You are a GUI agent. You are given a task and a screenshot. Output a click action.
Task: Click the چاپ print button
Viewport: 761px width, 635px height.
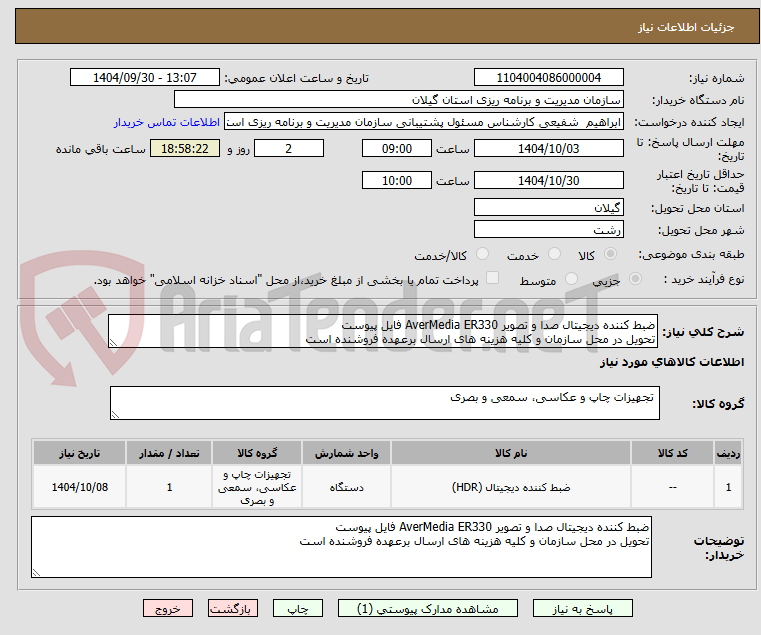point(298,608)
